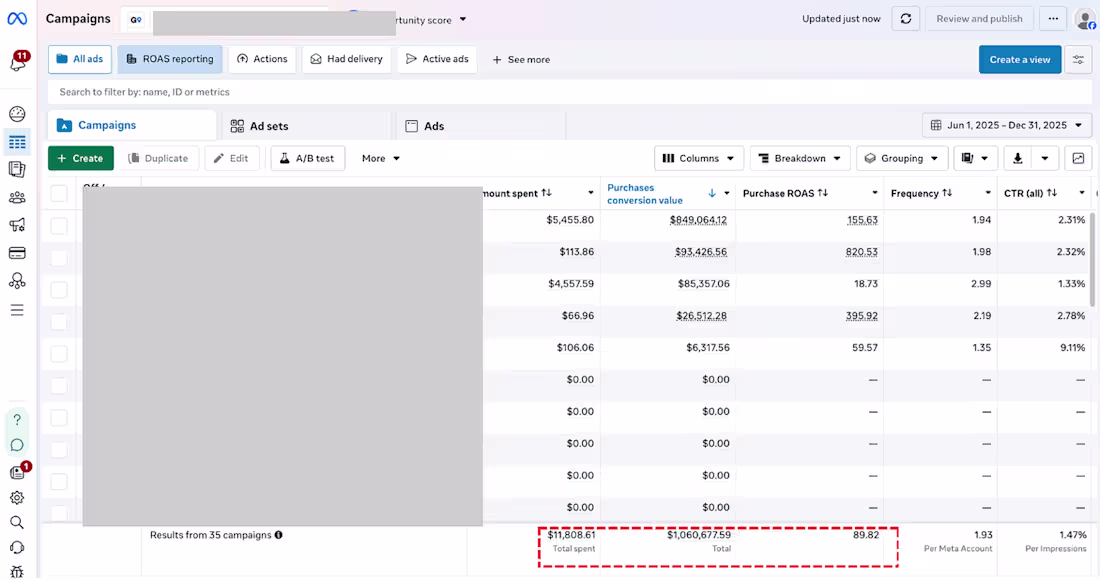Click the Meta logo in the sidebar
The width and height of the screenshot is (1100, 581).
[x=17, y=19]
